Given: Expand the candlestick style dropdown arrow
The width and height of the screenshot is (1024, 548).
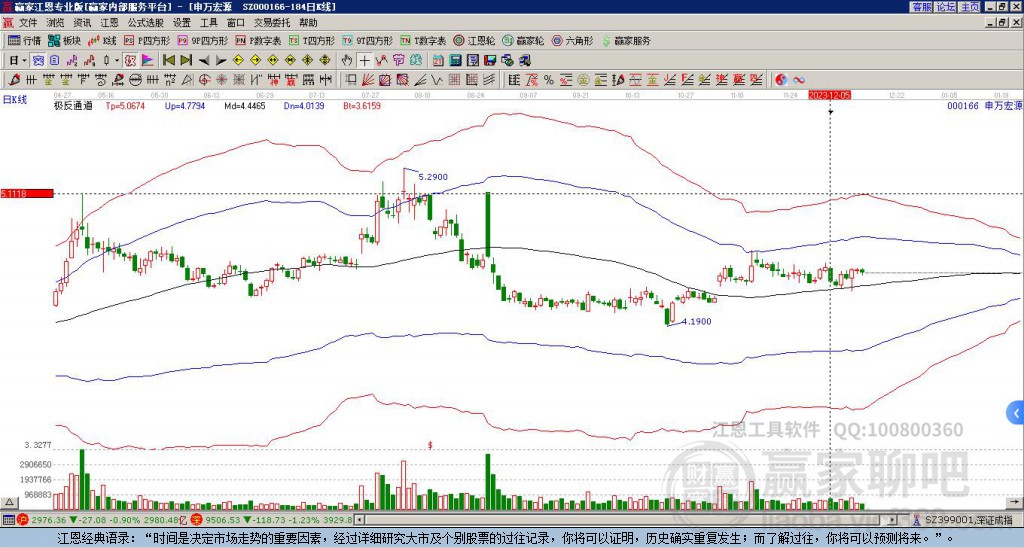Looking at the screenshot, I should pos(116,60).
